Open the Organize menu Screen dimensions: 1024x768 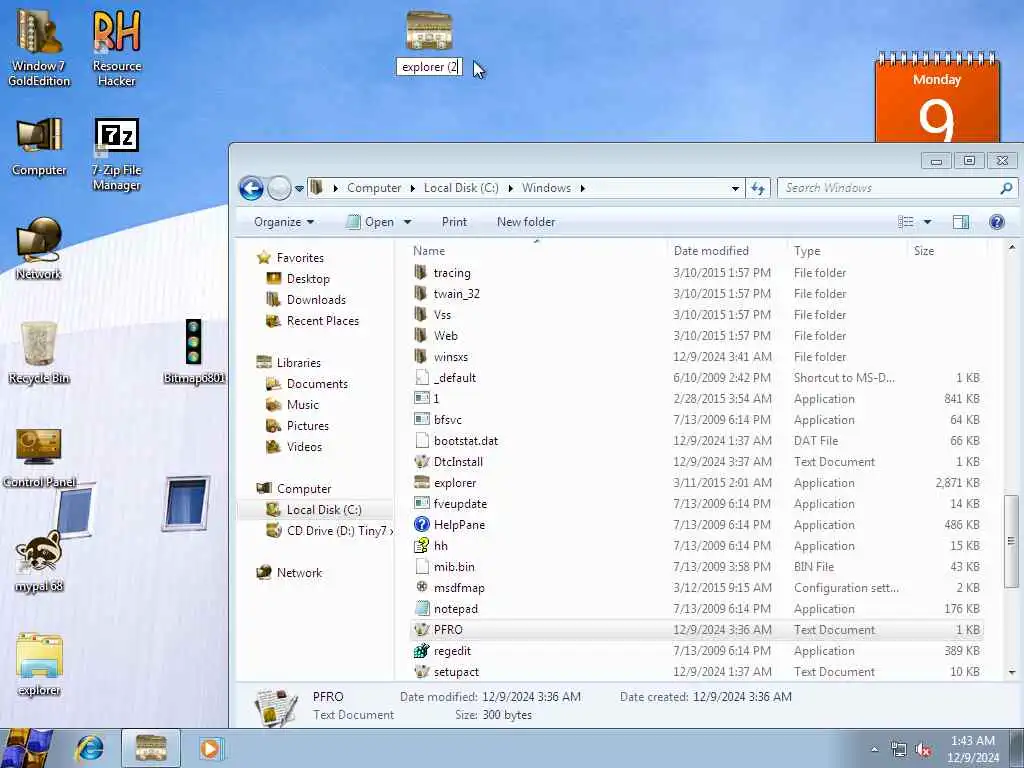283,222
